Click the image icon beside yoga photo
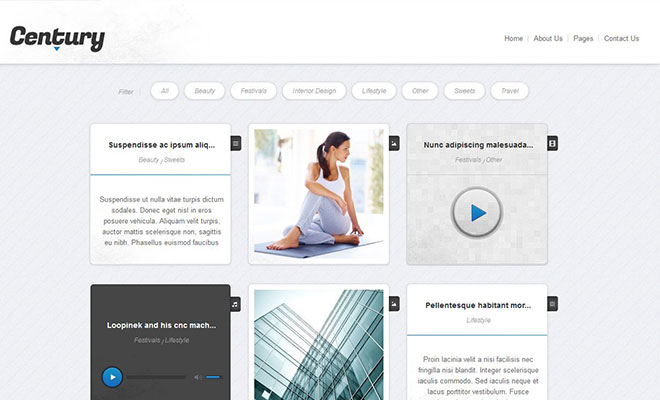 point(394,144)
